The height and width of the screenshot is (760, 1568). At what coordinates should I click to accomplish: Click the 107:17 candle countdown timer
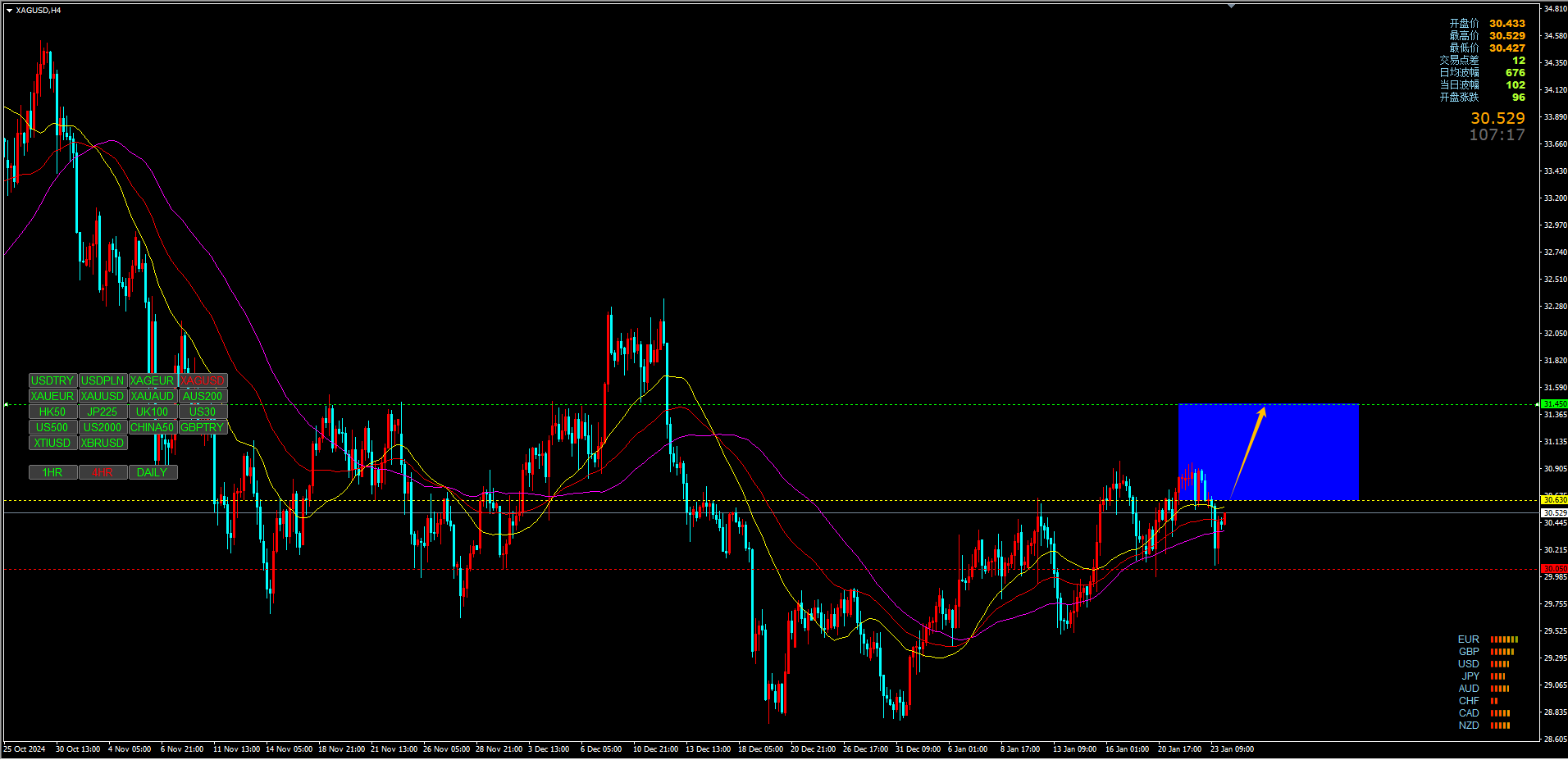(1497, 134)
